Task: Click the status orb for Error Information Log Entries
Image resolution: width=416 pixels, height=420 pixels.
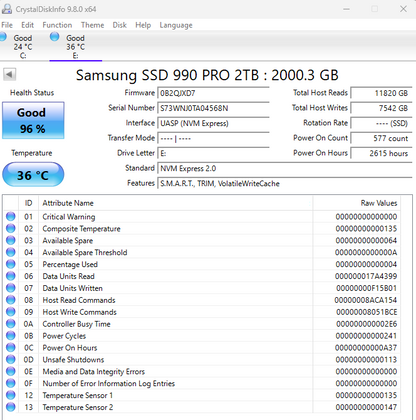Action: click(11, 383)
